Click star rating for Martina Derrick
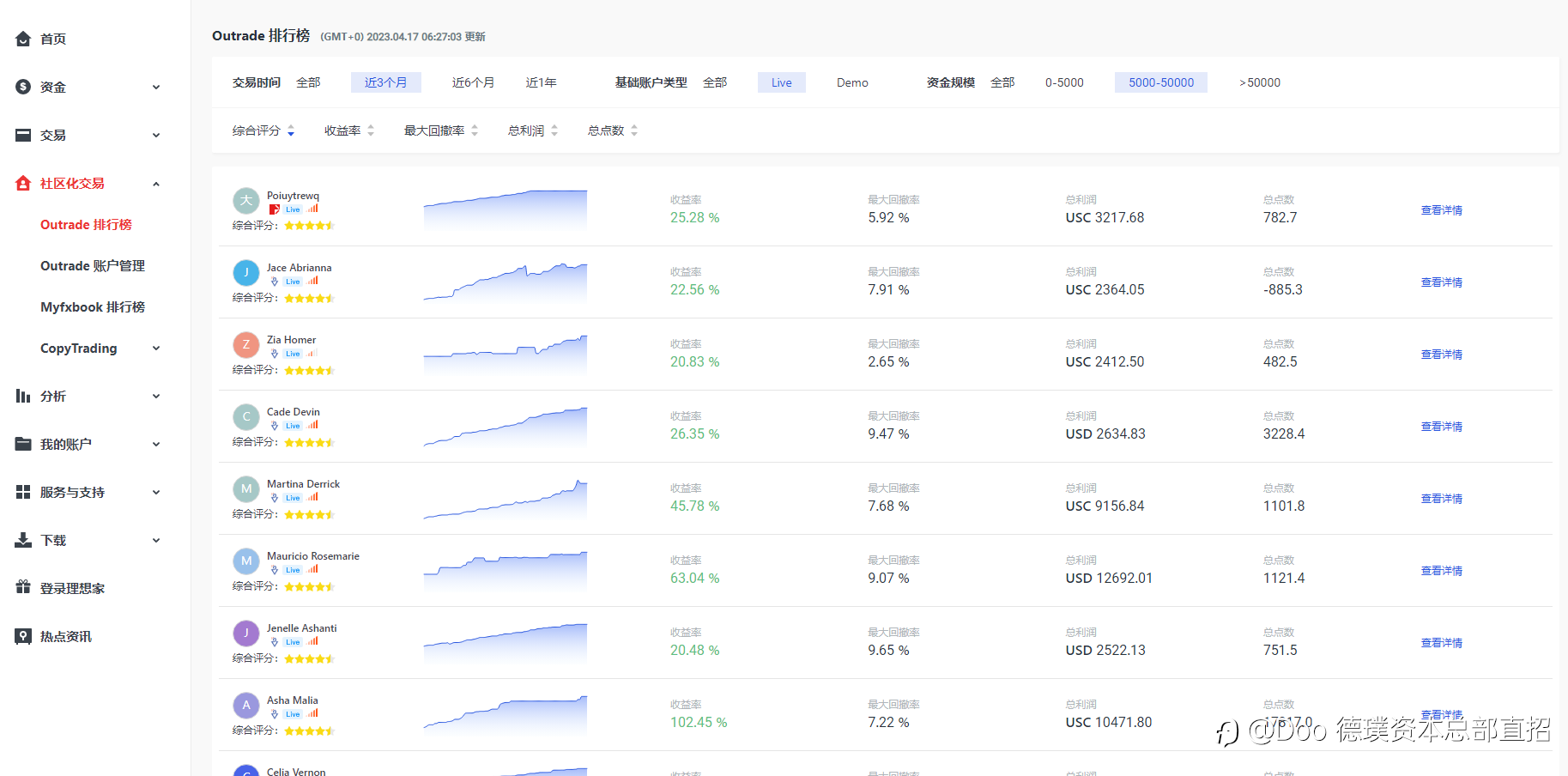 (309, 514)
